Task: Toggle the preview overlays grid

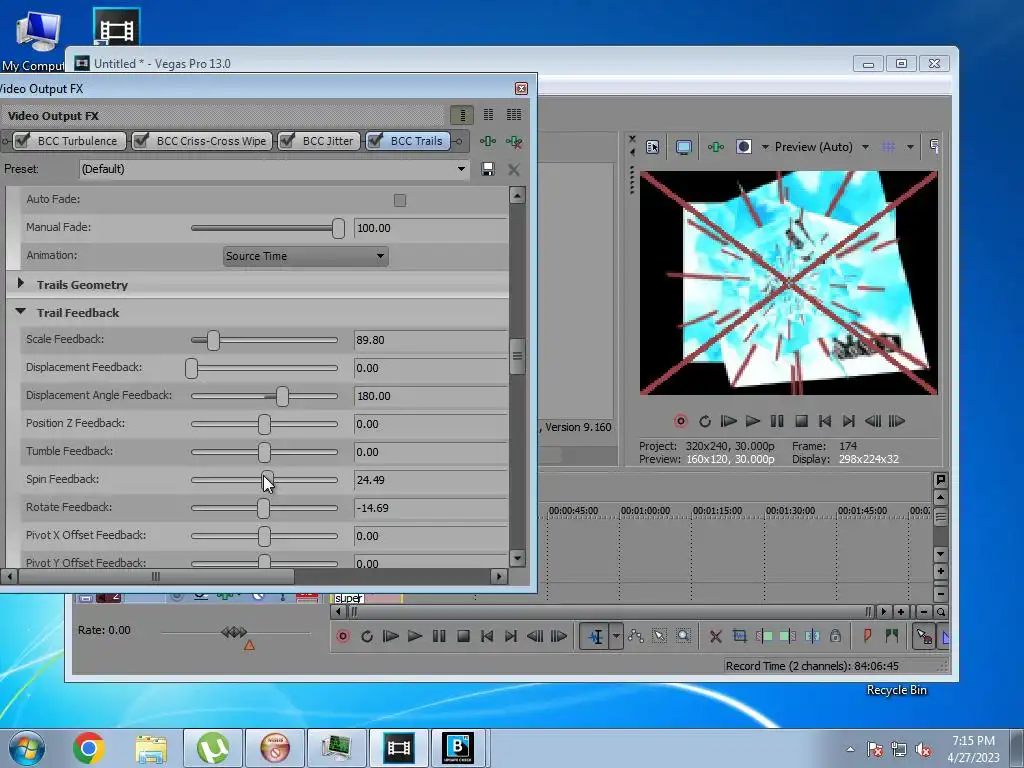Action: (889, 147)
